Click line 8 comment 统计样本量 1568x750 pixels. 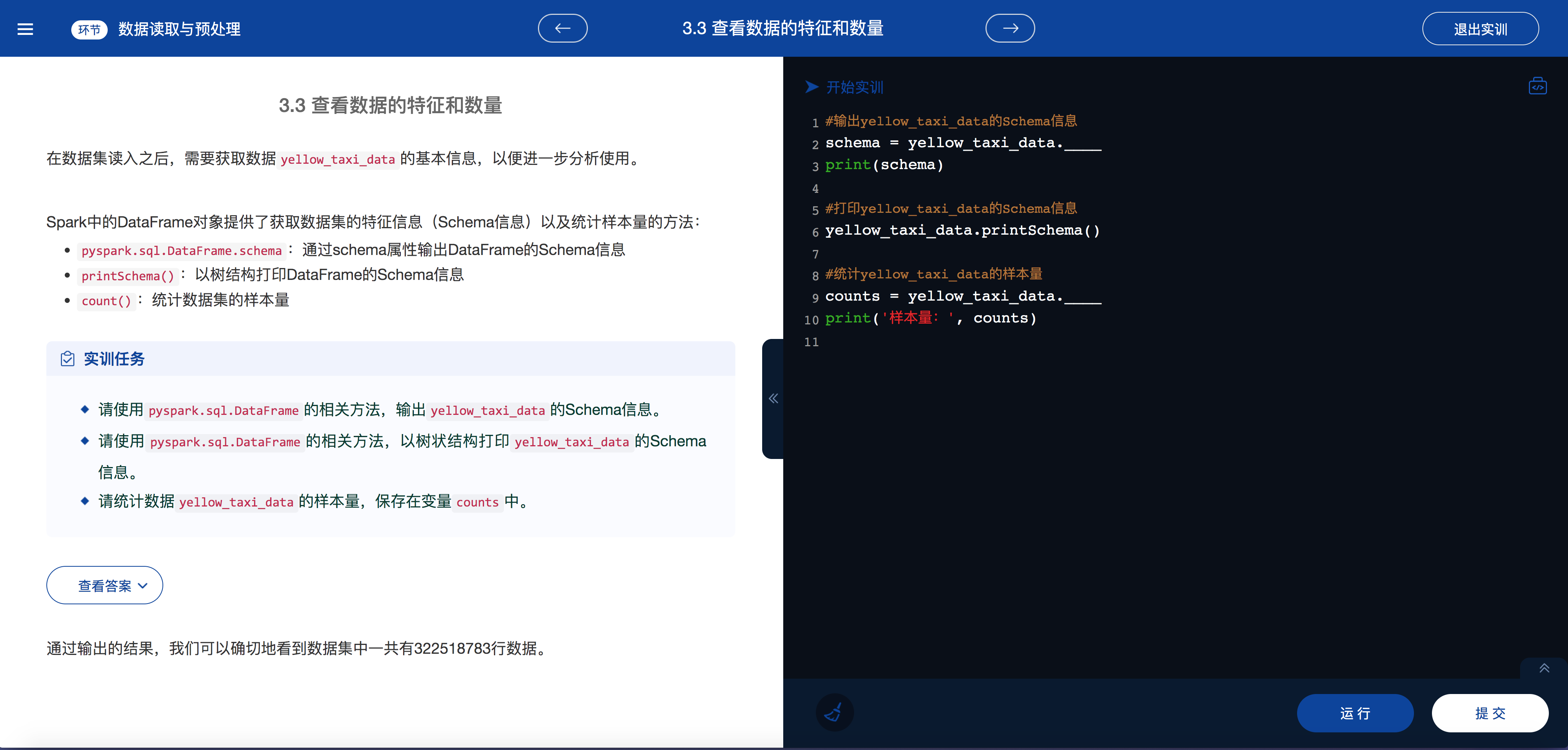934,275
